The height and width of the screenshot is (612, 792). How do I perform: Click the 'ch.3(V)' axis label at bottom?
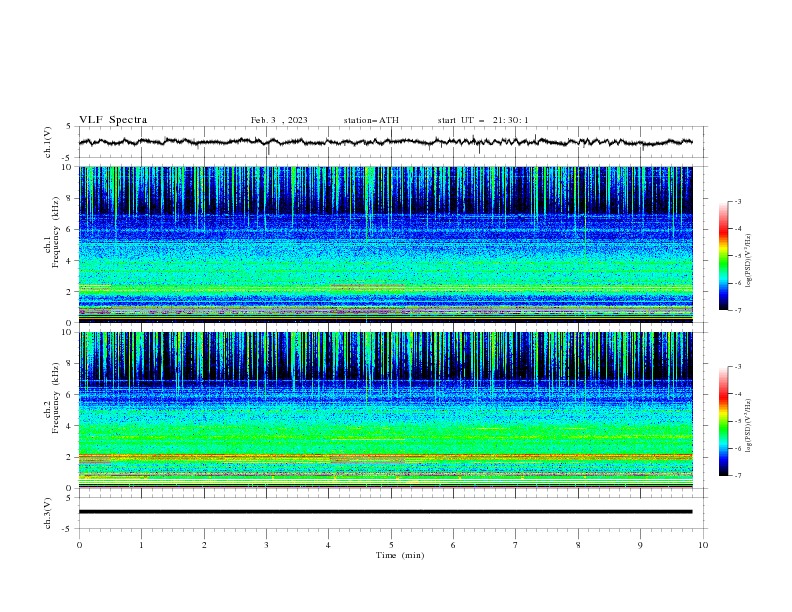48,513
